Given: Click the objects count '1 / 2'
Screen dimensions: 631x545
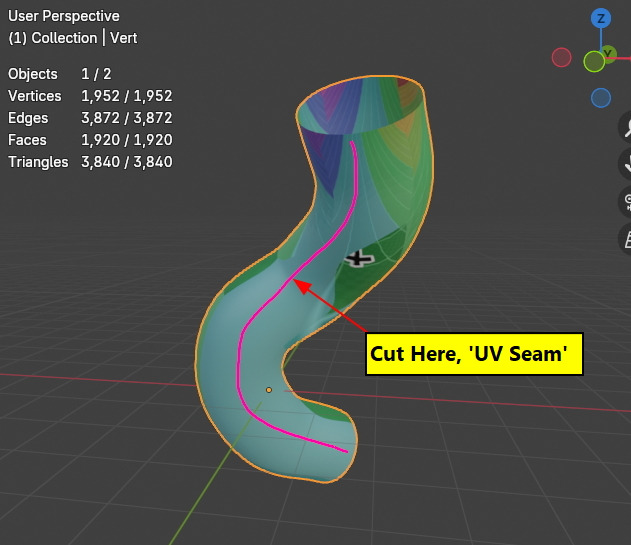Looking at the screenshot, I should (96, 74).
